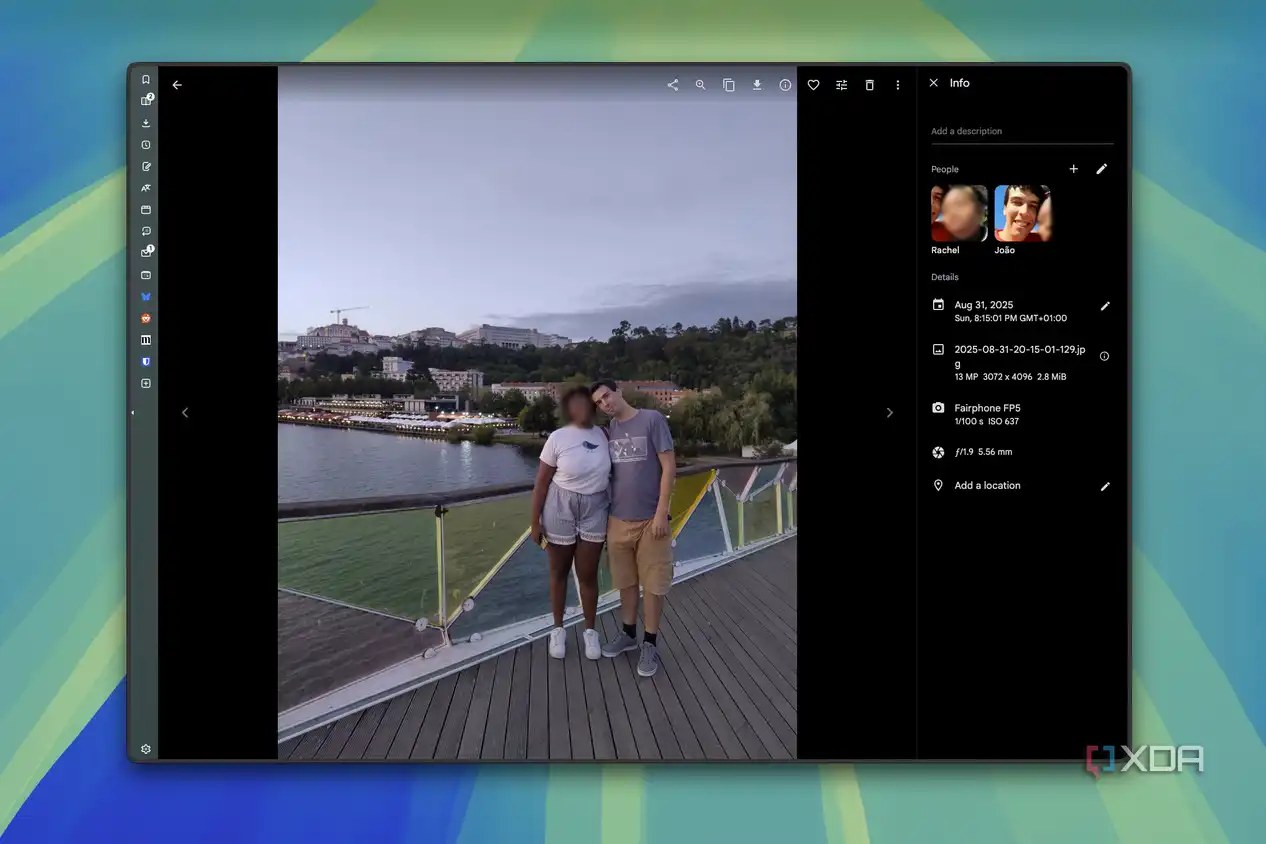
Task: Click the Aug 31, 2025 date text
Action: click(984, 305)
